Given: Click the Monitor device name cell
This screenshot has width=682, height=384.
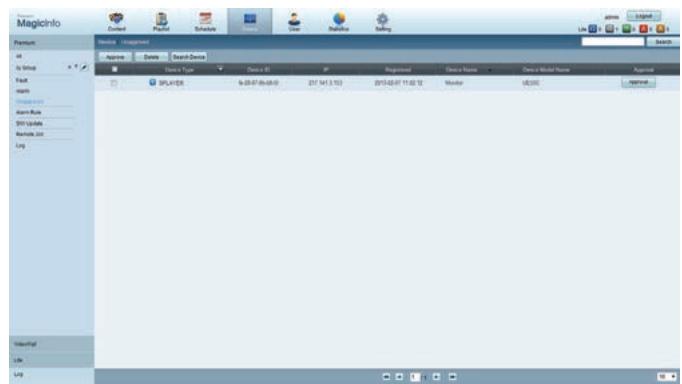Looking at the screenshot, I should pyautogui.click(x=454, y=83).
